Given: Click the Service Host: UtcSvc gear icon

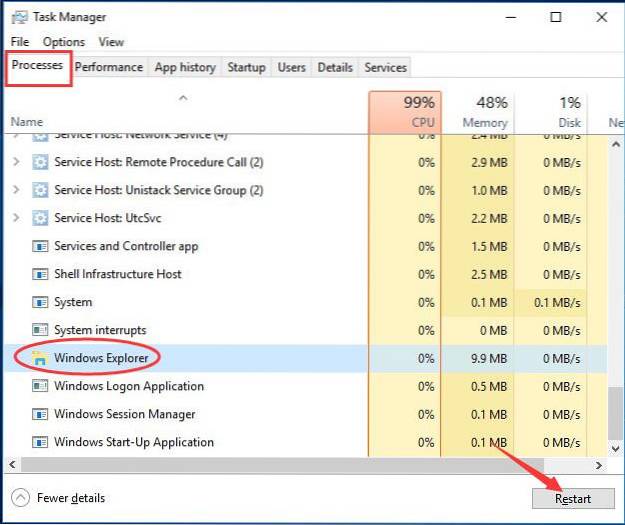Looking at the screenshot, I should pyautogui.click(x=40, y=218).
